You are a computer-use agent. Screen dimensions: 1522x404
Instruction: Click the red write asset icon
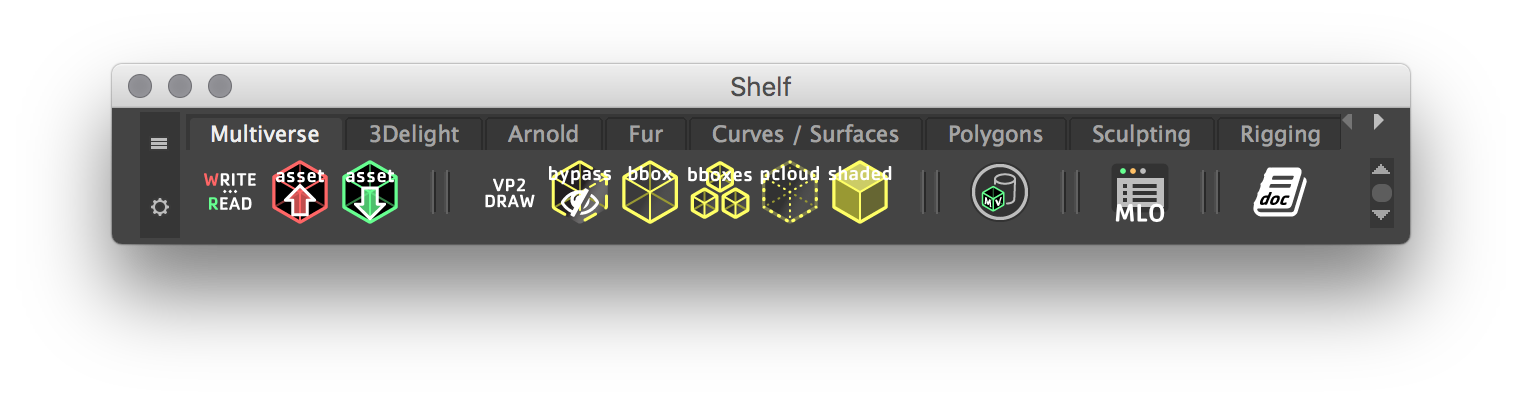click(300, 192)
